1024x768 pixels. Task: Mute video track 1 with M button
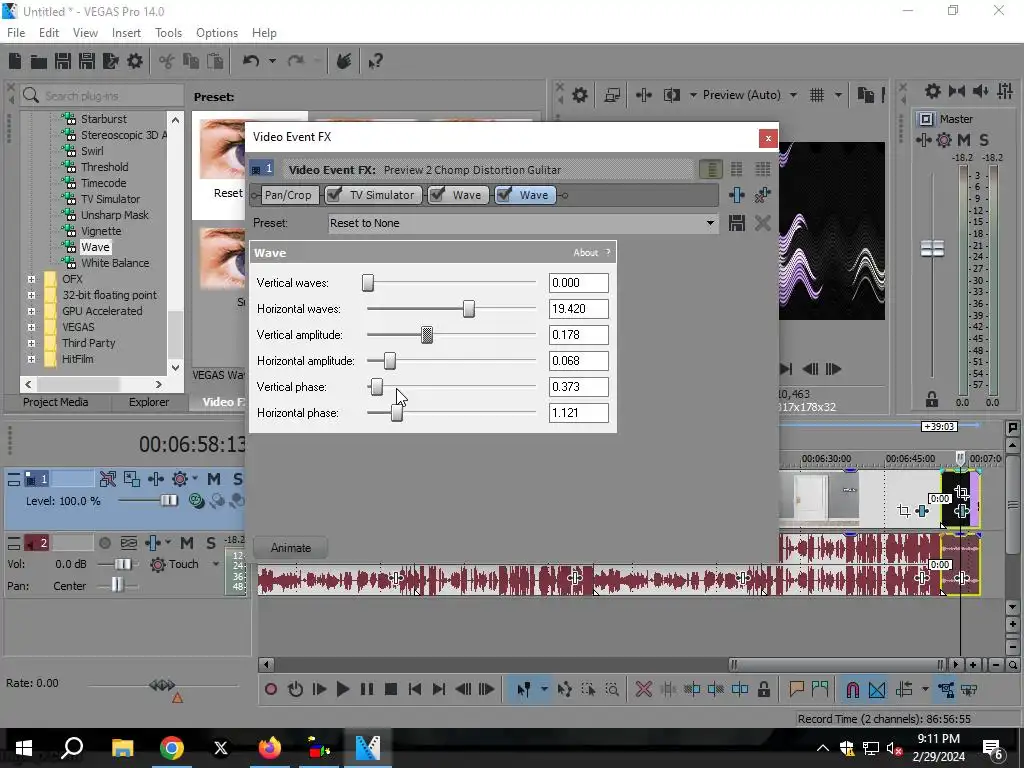[214, 479]
